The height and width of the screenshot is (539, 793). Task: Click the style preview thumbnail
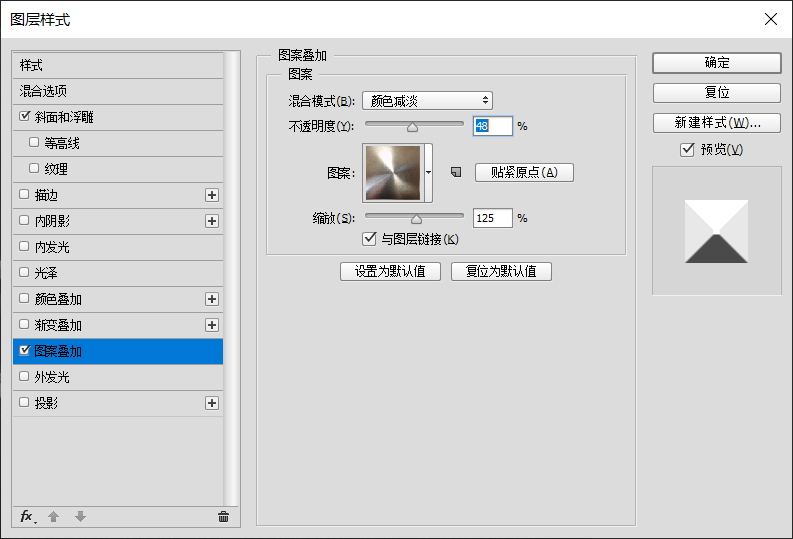pyautogui.click(x=717, y=231)
